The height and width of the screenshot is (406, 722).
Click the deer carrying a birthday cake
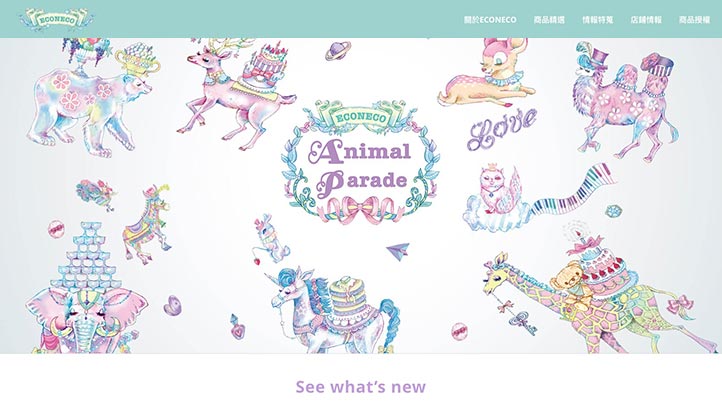pos(236,94)
